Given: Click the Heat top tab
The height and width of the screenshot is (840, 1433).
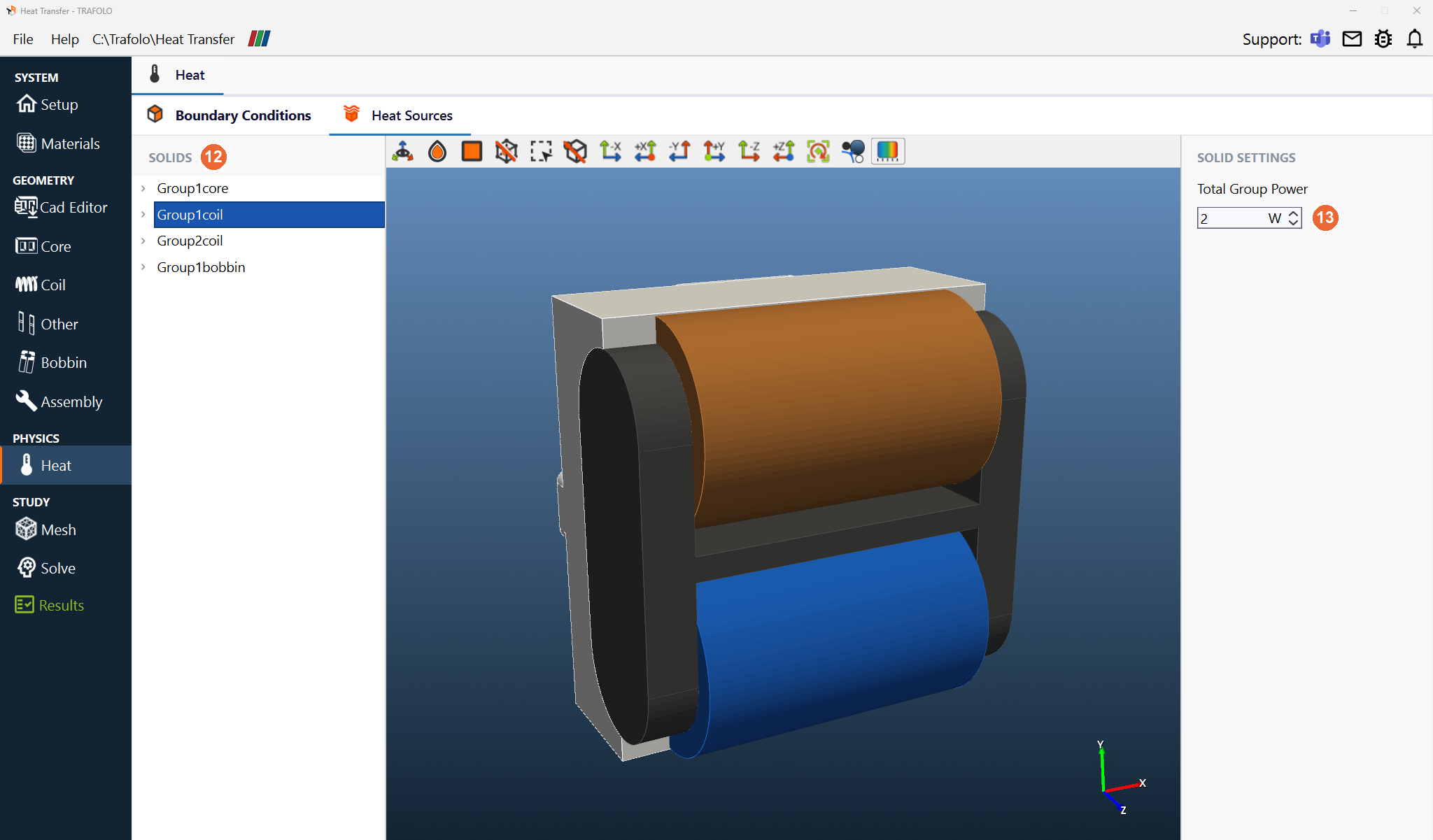Looking at the screenshot, I should point(178,75).
